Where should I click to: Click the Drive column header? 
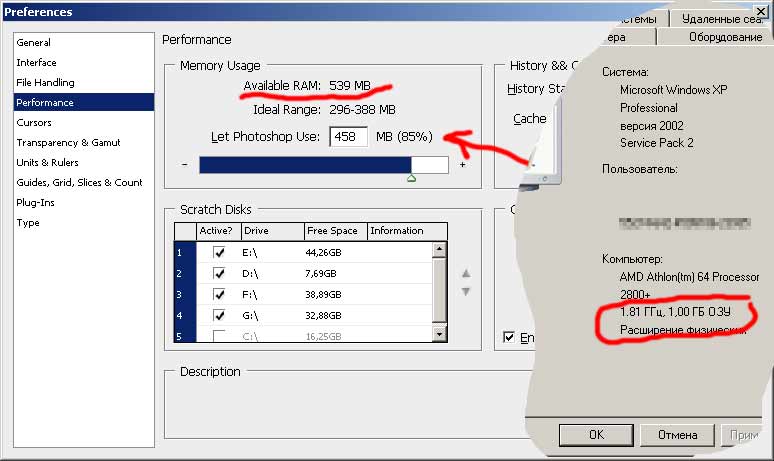coord(272,231)
